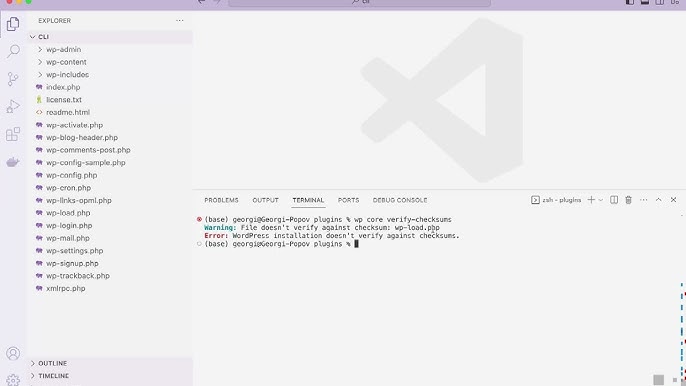686x386 pixels.
Task: Open the Search view in activity bar
Action: click(13, 51)
